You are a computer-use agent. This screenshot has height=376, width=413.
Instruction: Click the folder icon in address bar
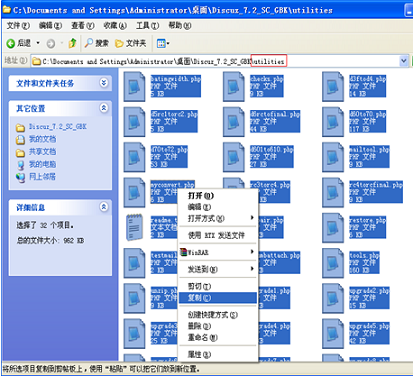pyautogui.click(x=36, y=61)
